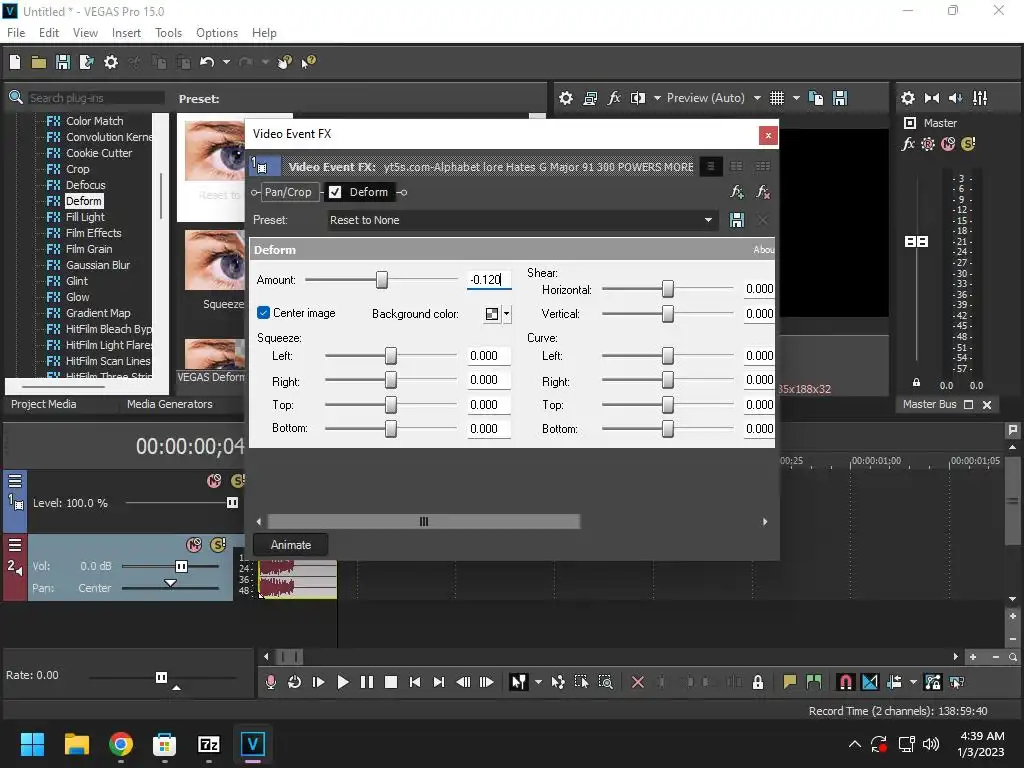Open Split Screen View dropdown arrow
Screen dimensions: 1024x768
pos(657,98)
